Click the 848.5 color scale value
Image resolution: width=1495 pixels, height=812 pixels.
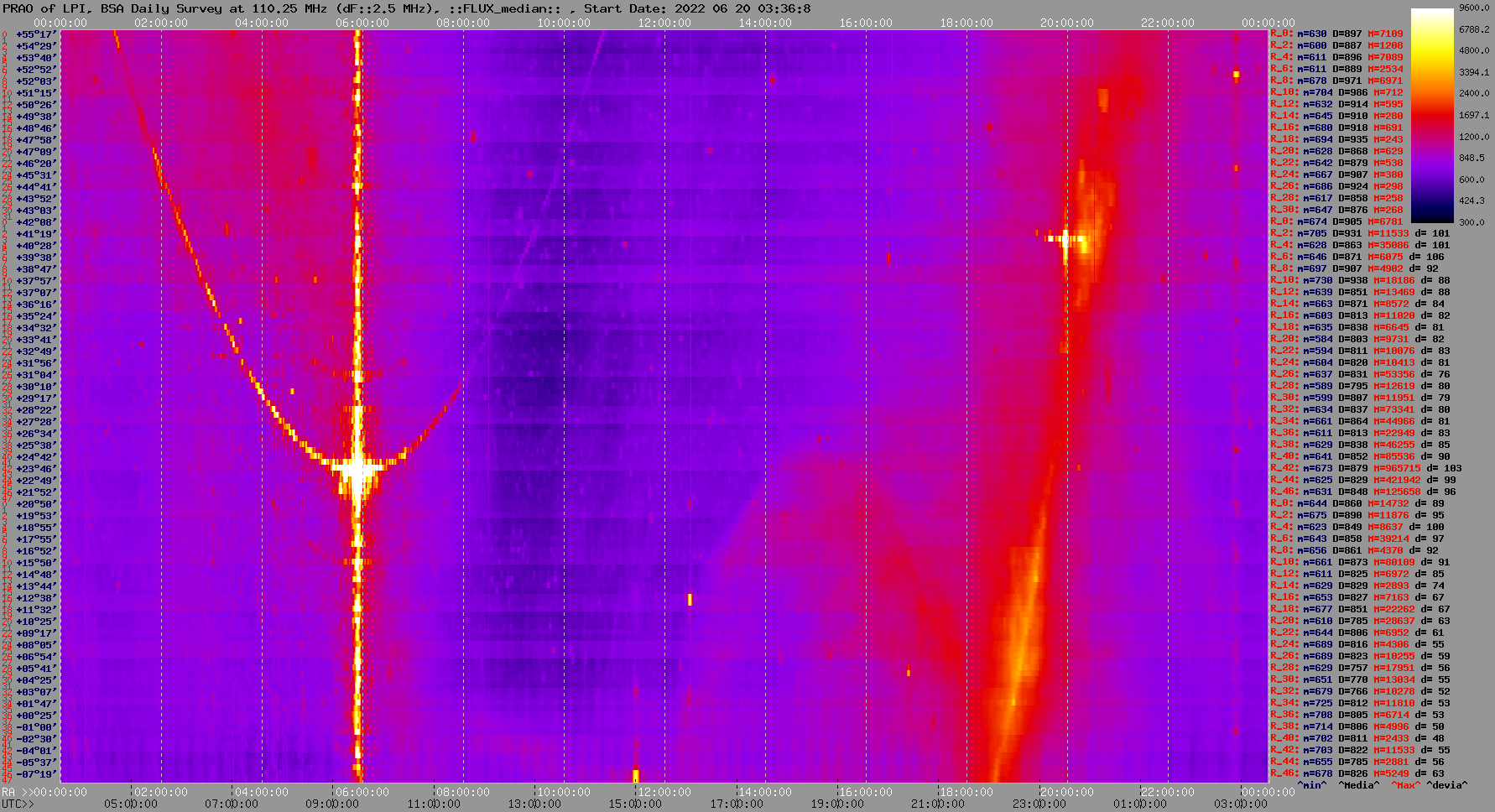click(x=1472, y=158)
